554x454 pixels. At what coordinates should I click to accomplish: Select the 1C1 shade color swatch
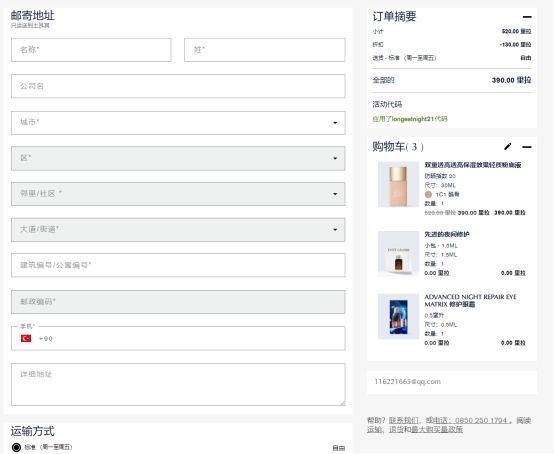428,194
